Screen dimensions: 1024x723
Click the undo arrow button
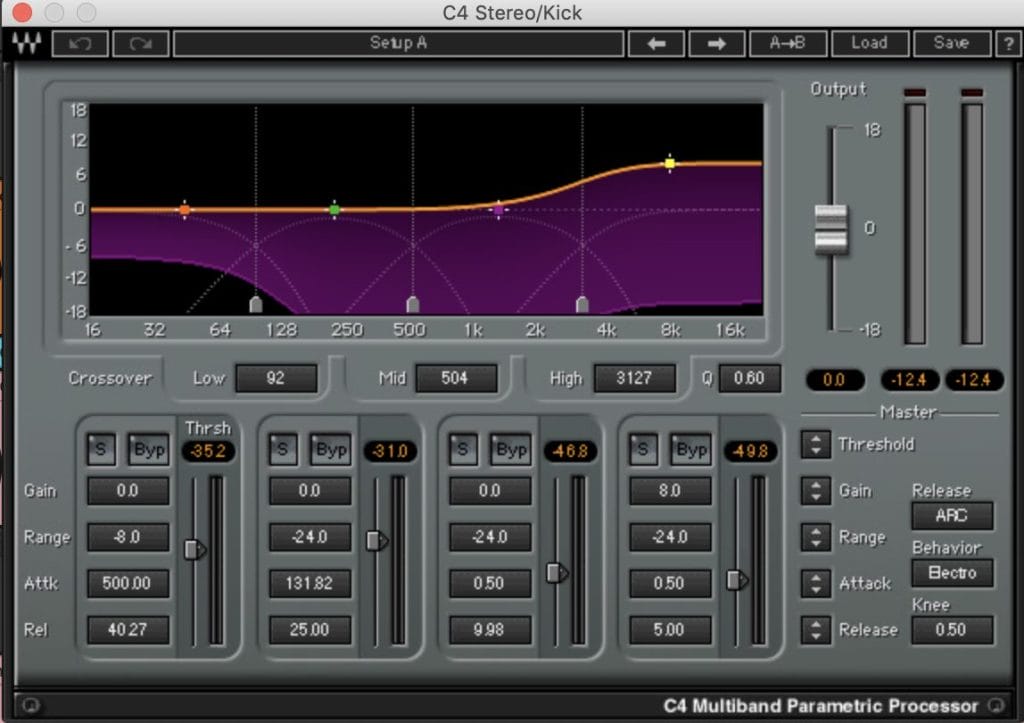[79, 43]
